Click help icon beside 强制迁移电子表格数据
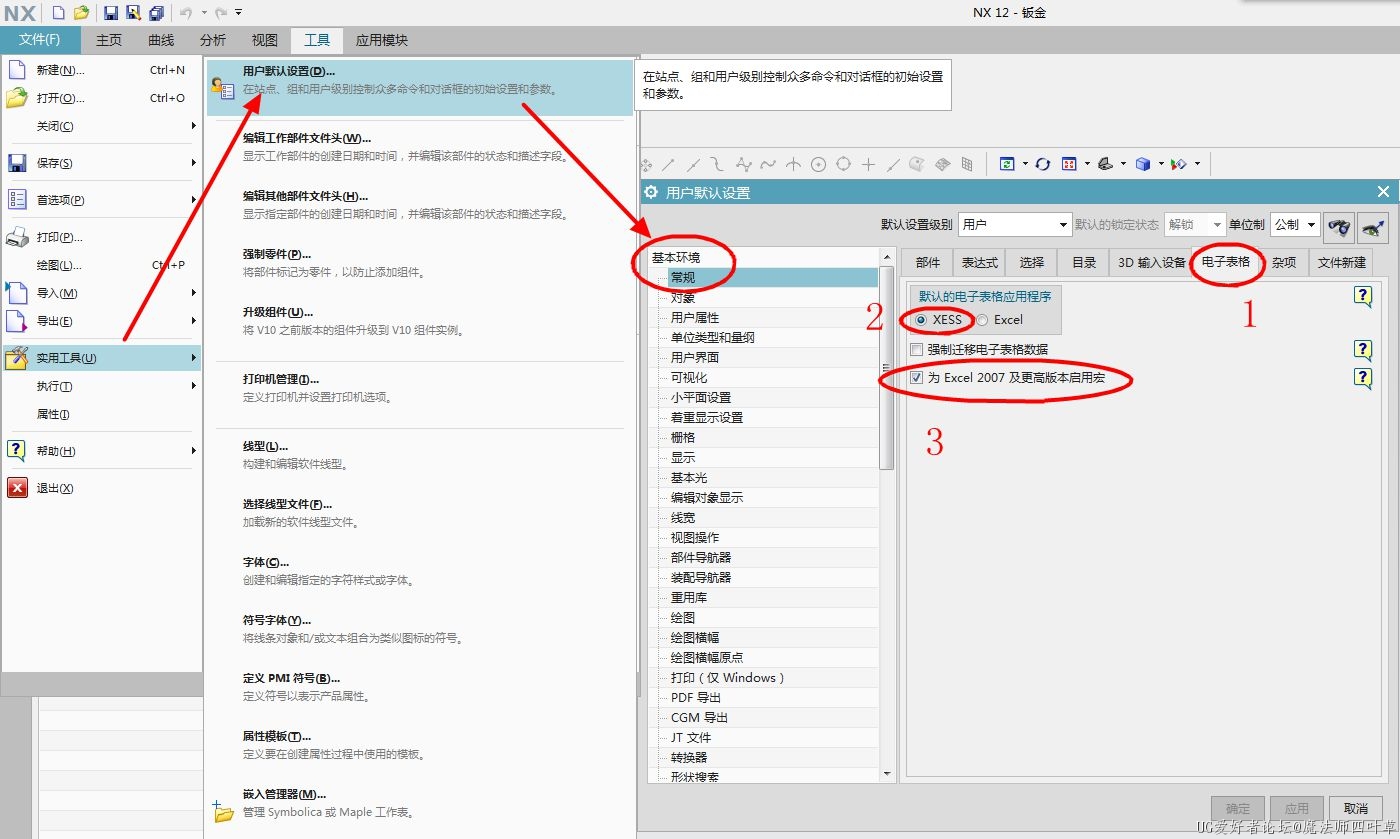 click(1363, 350)
